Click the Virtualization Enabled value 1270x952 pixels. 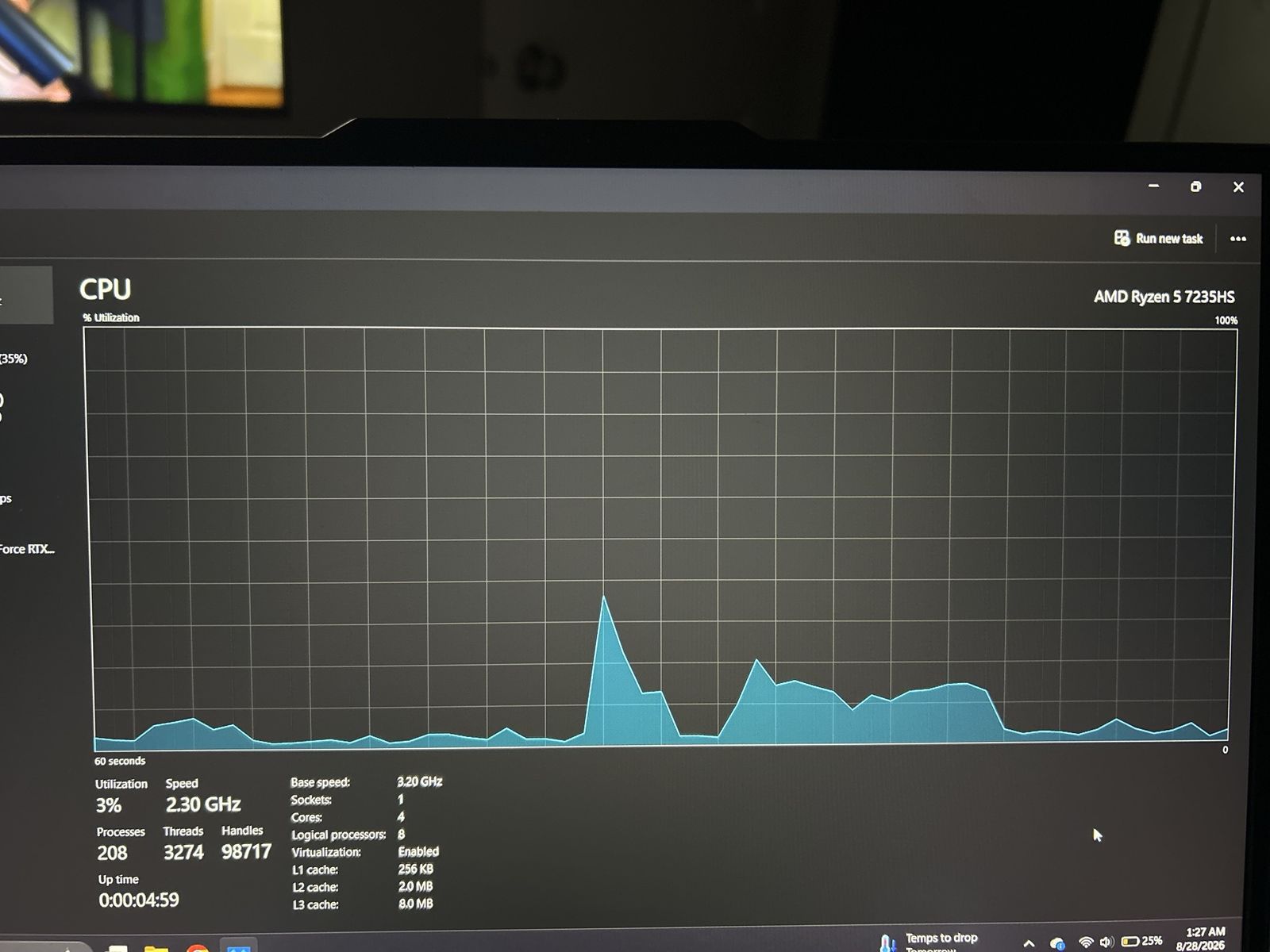(x=418, y=851)
